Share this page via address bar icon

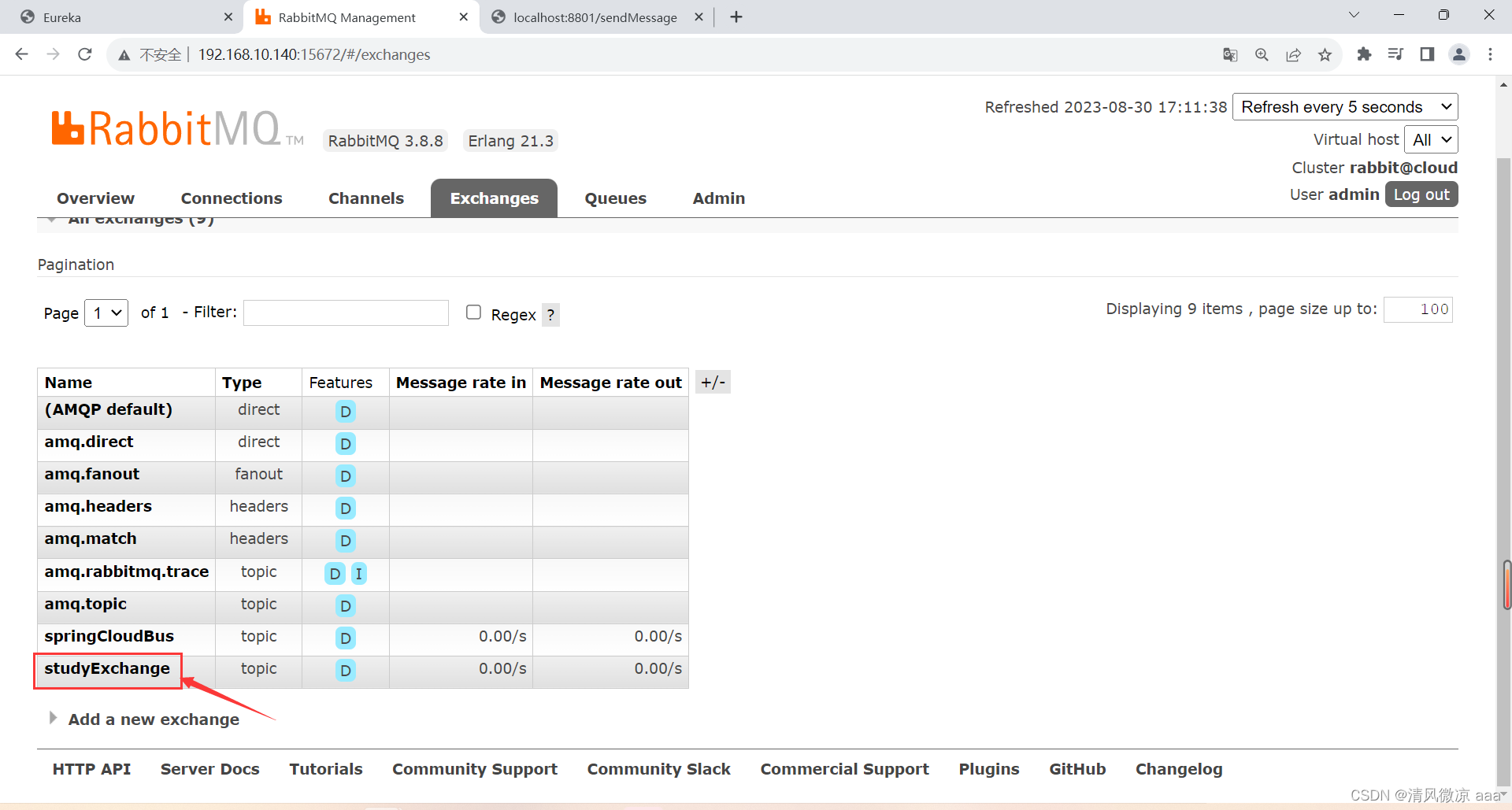click(x=1293, y=54)
